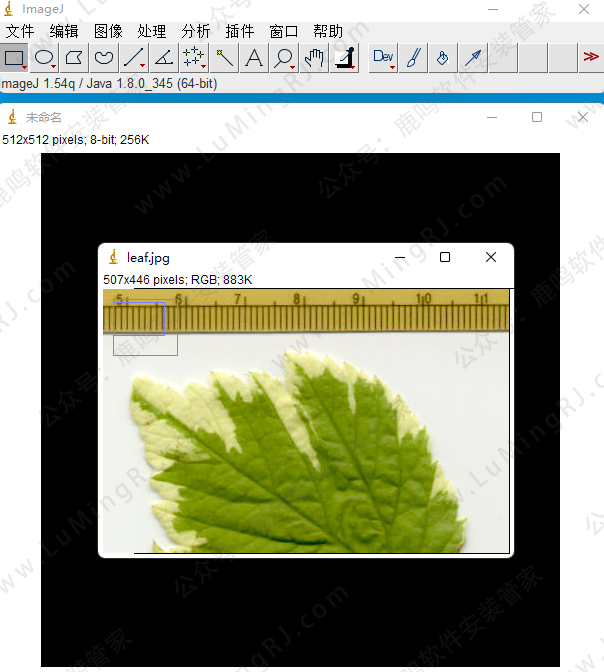Open the 文件 (File) menu
The height and width of the screenshot is (672, 604).
pos(20,31)
